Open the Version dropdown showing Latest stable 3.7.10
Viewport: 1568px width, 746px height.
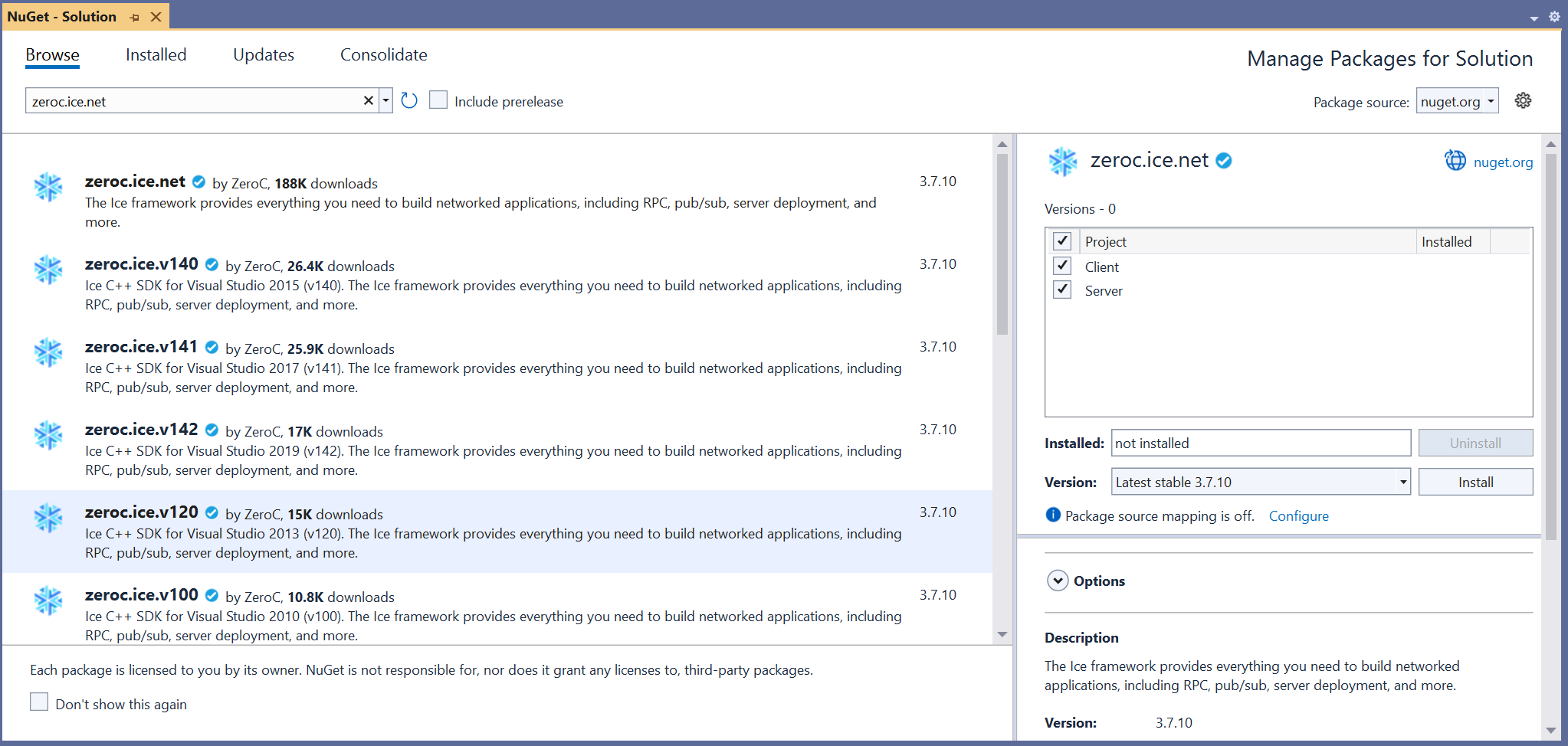[x=1260, y=482]
